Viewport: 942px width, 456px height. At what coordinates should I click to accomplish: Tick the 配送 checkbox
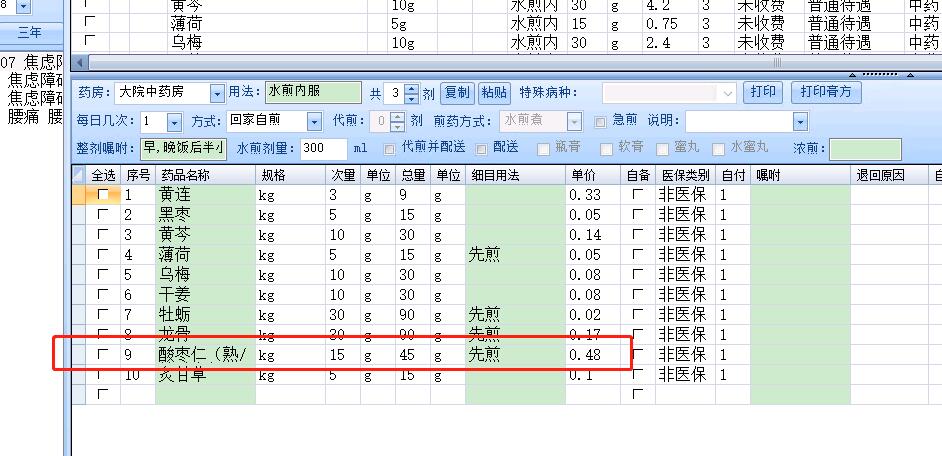point(481,149)
